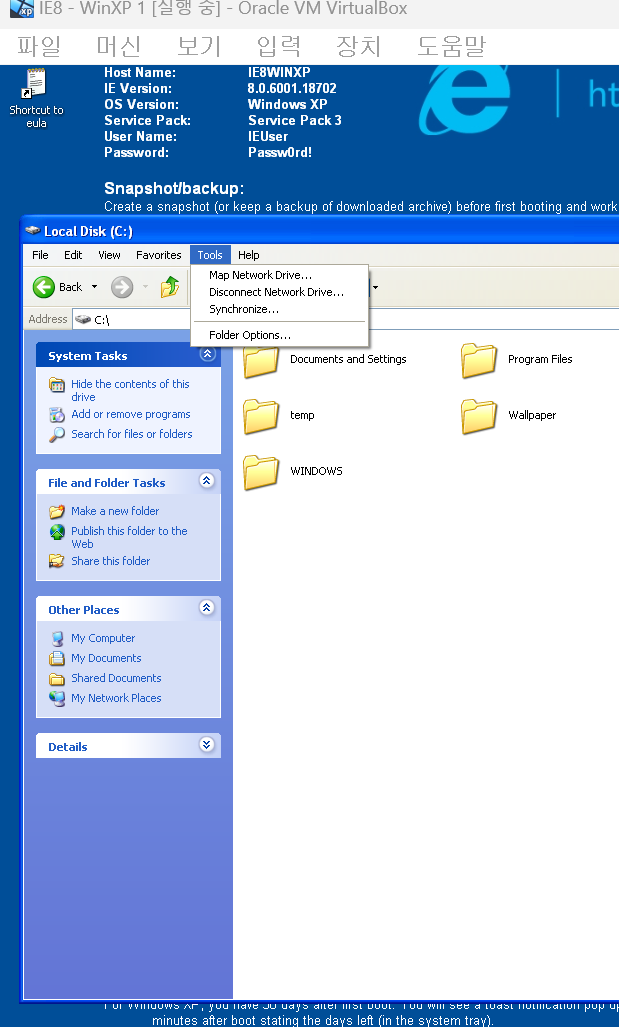Select the Documents and Settings folder icon

tap(261, 360)
